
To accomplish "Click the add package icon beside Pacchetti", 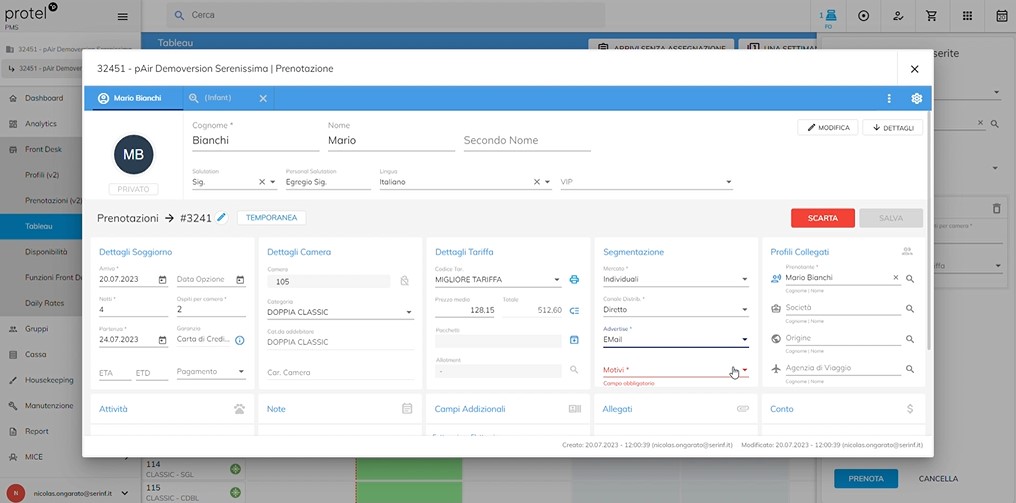I will point(574,340).
